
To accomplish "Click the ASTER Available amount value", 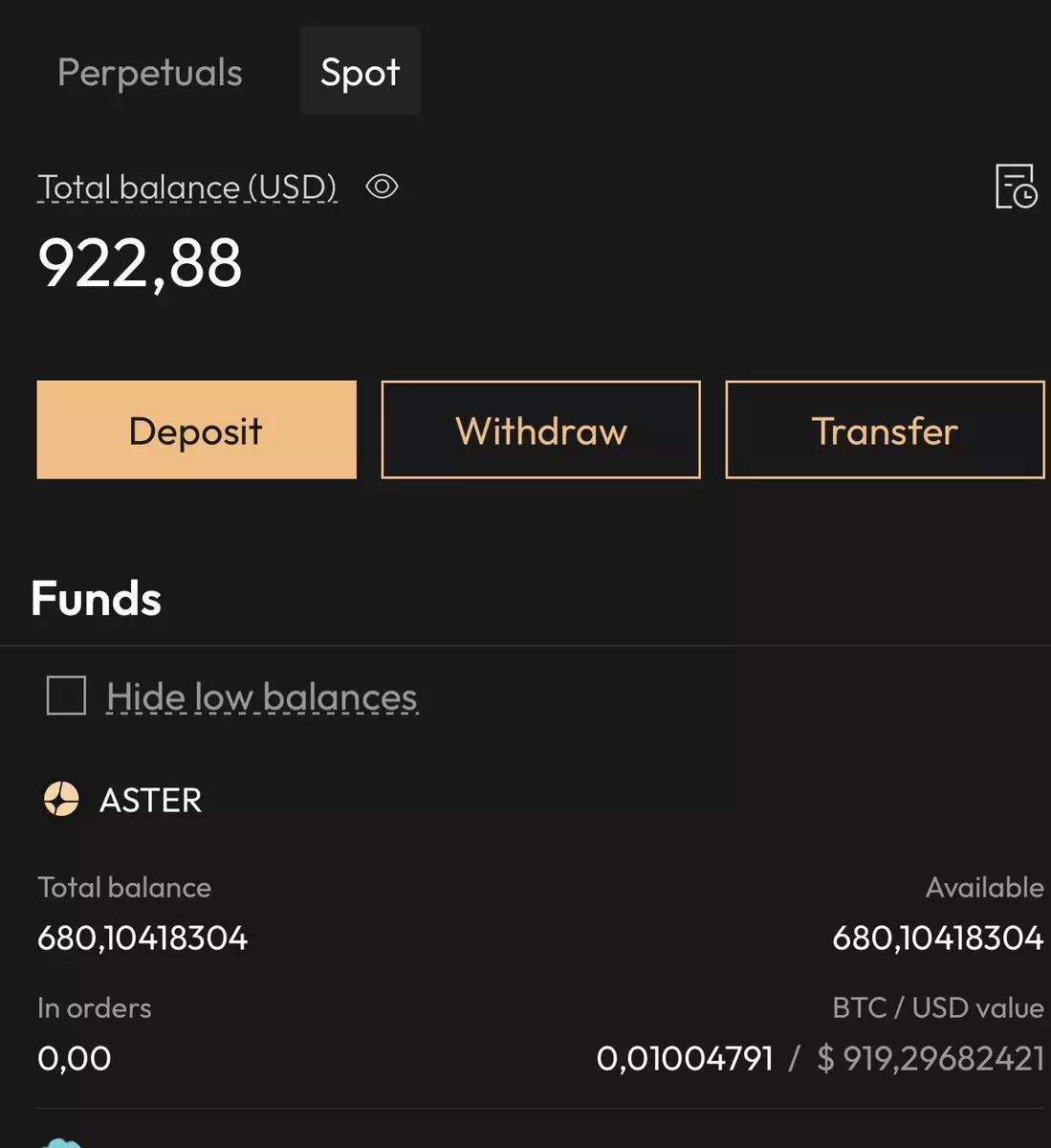I will 937,938.
